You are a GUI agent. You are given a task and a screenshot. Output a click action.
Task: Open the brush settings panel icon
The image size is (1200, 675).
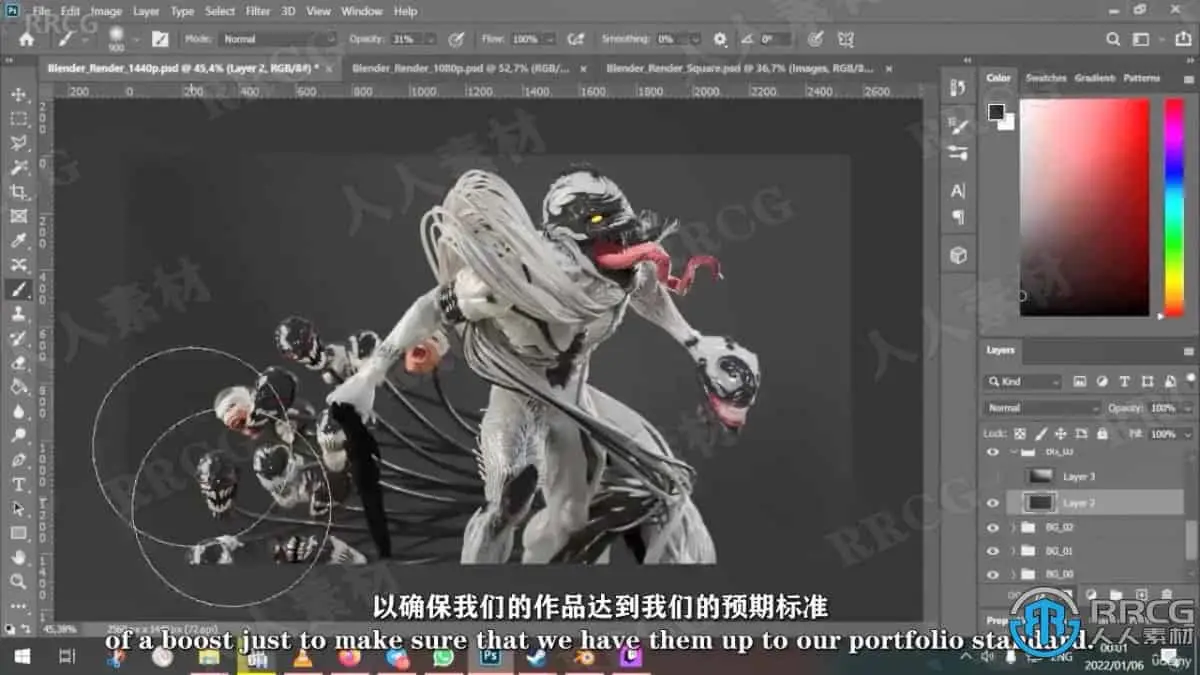pos(160,39)
